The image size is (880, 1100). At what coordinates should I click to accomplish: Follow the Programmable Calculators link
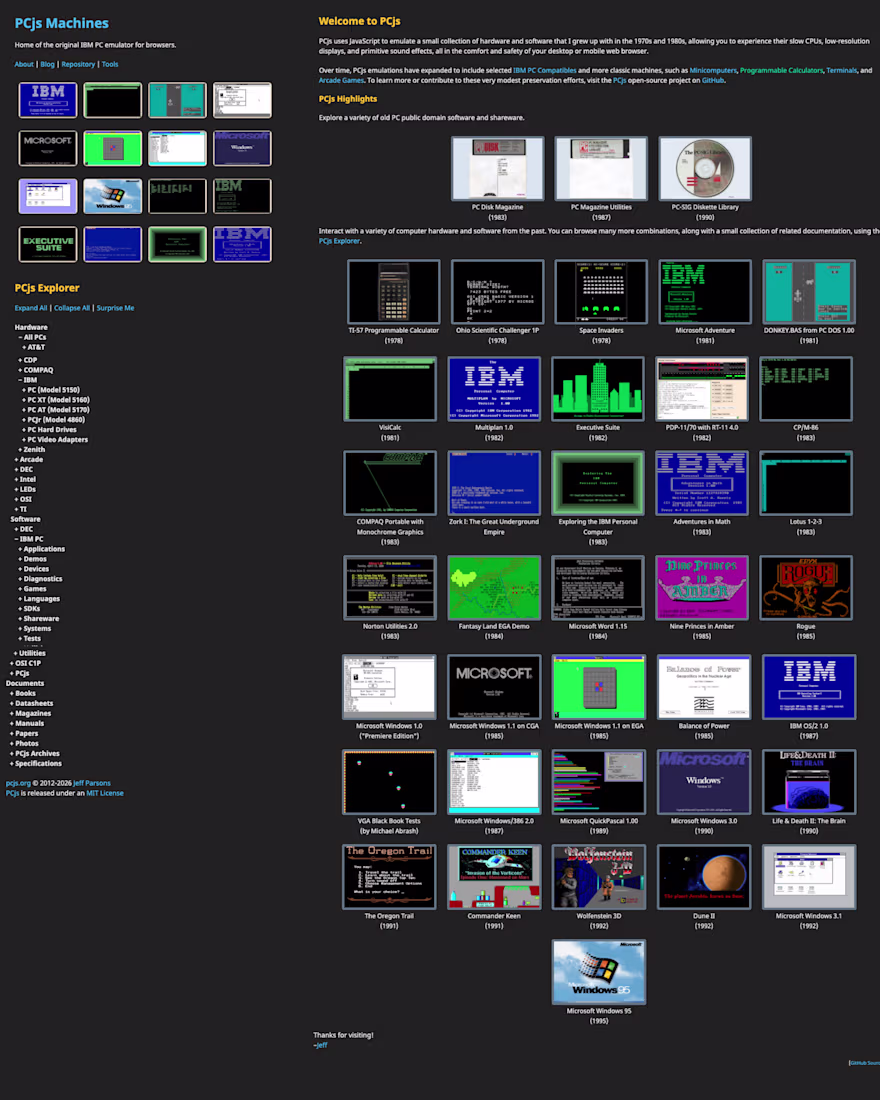click(781, 70)
